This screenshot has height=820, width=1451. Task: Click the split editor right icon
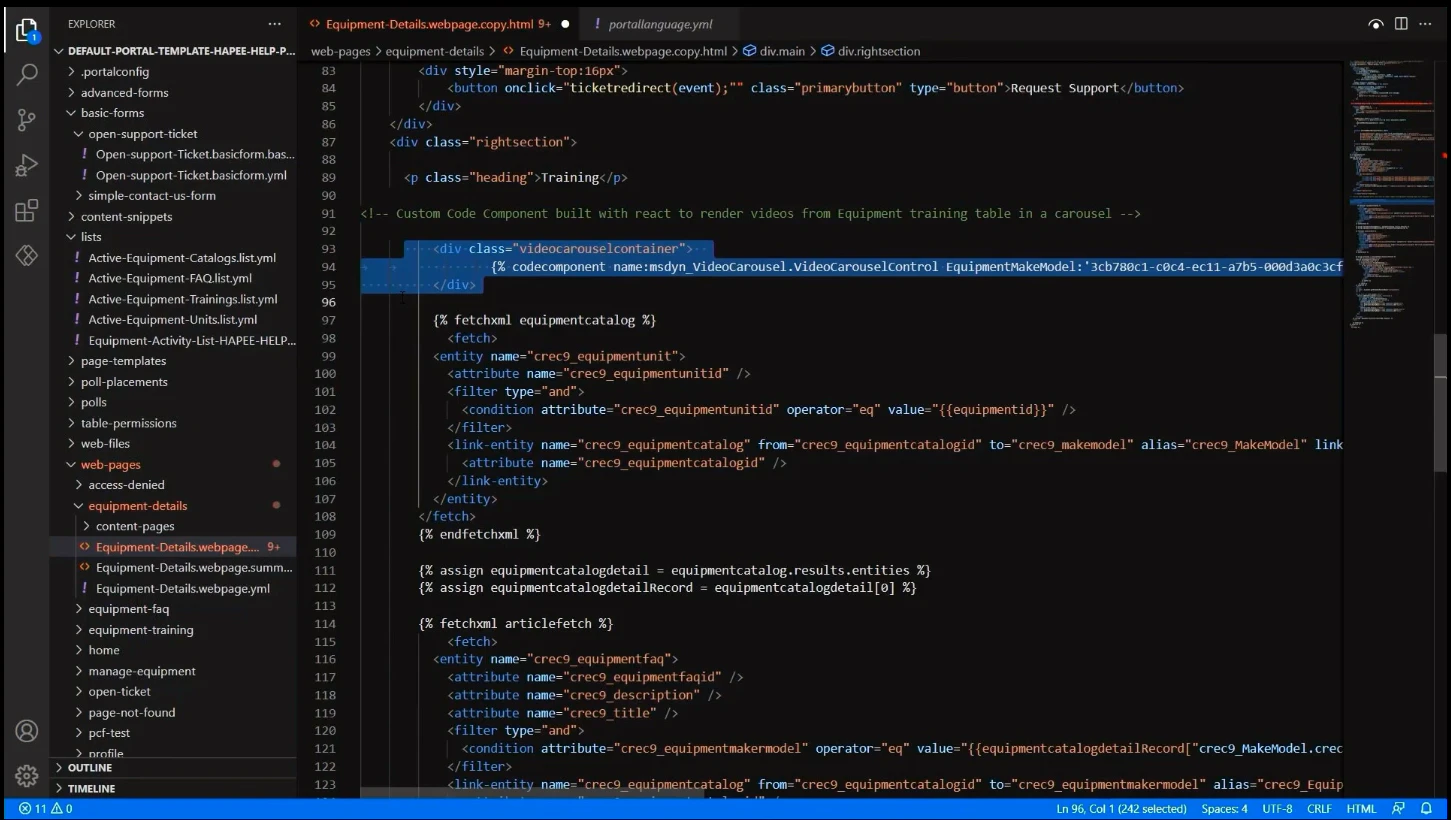[1401, 23]
